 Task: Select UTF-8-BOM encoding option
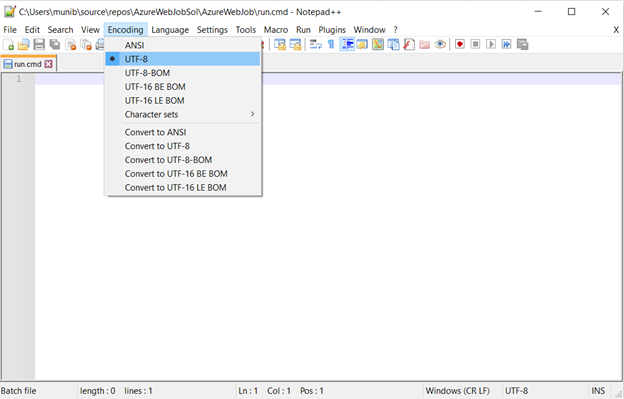[x=183, y=73]
